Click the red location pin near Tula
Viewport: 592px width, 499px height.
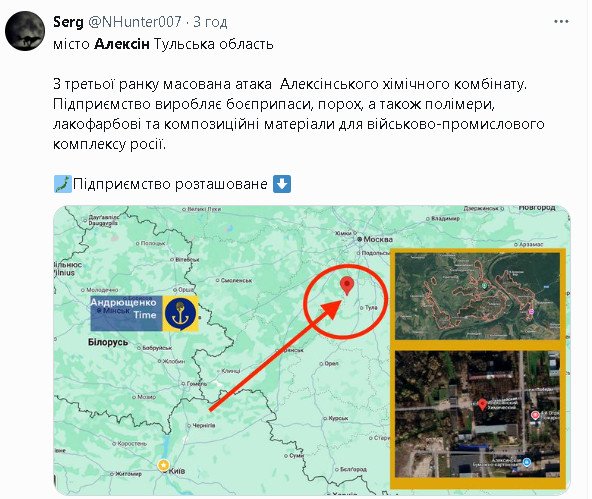pyautogui.click(x=347, y=286)
